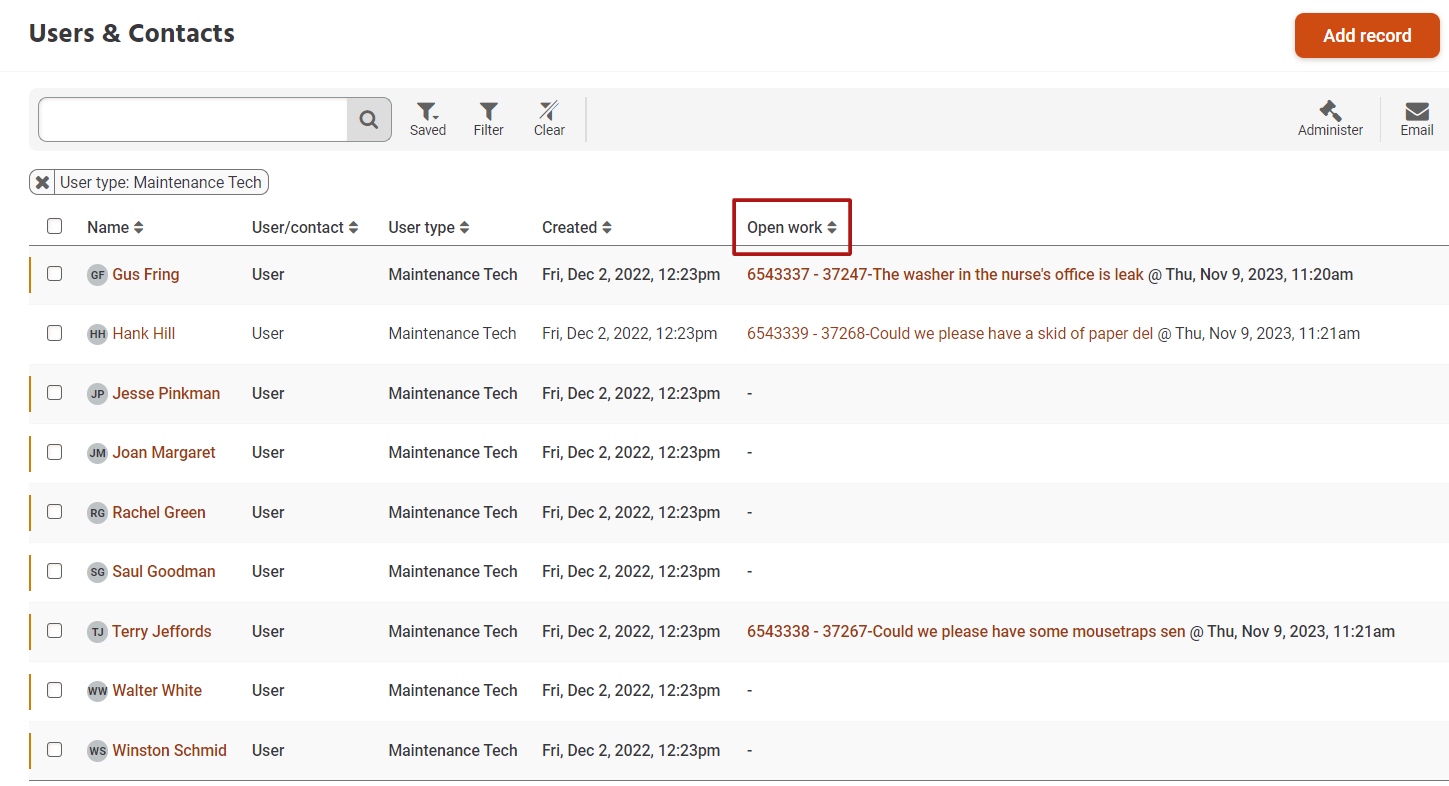Click 'Maintenance Tech' in Walter White's row
The image size is (1449, 786).
[x=453, y=691]
